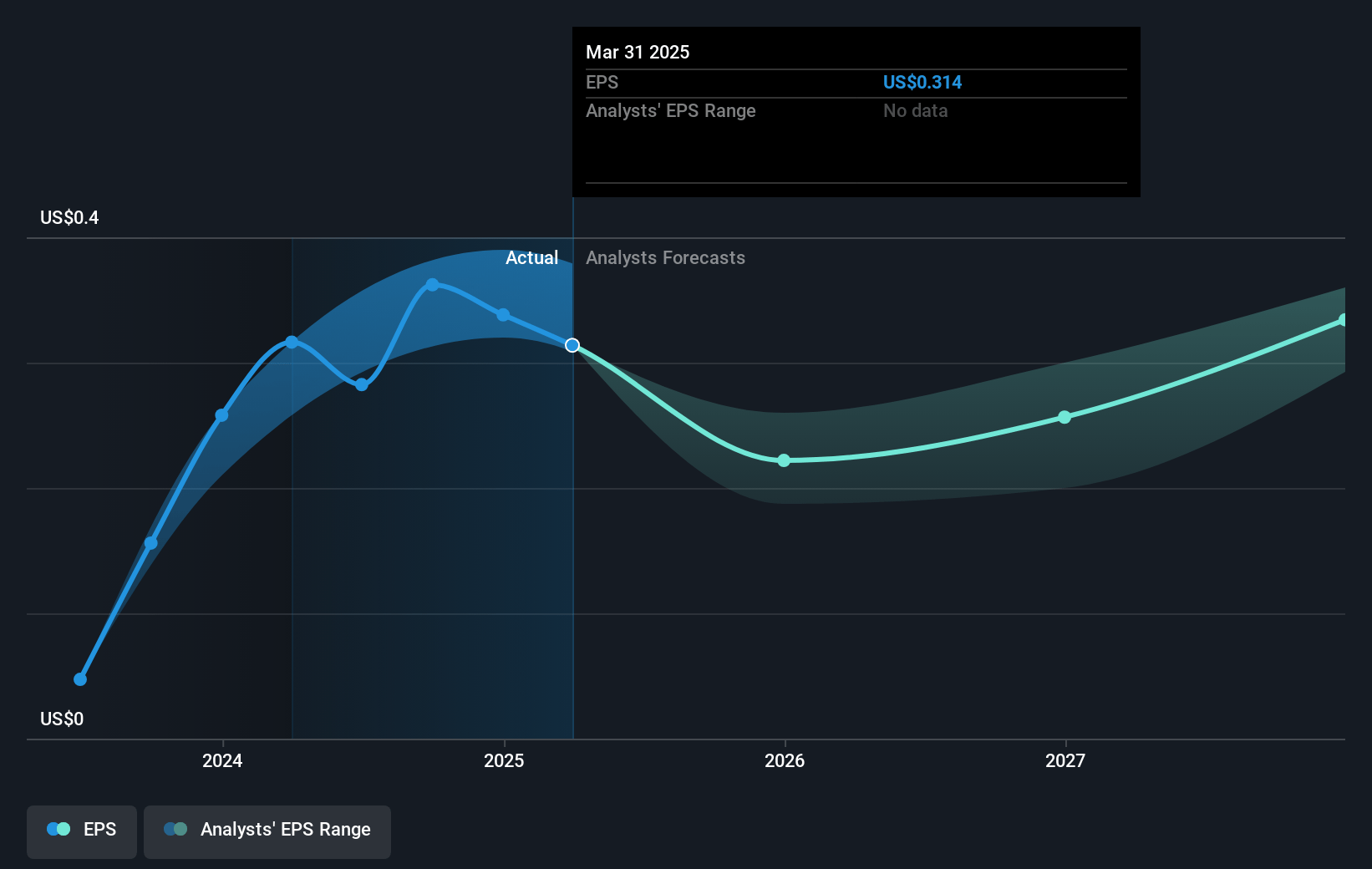Click the EPS point at late 2023
Screen dimensions: 1372x869
(151, 543)
